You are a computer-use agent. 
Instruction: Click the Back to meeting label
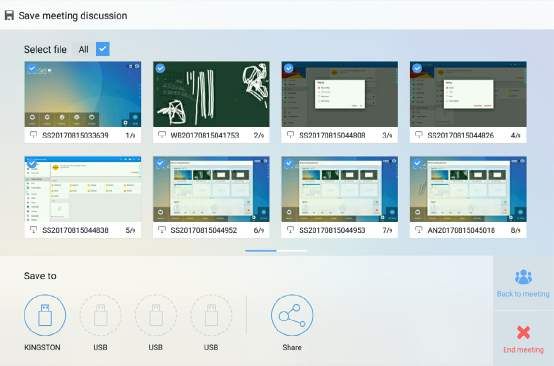click(x=523, y=294)
